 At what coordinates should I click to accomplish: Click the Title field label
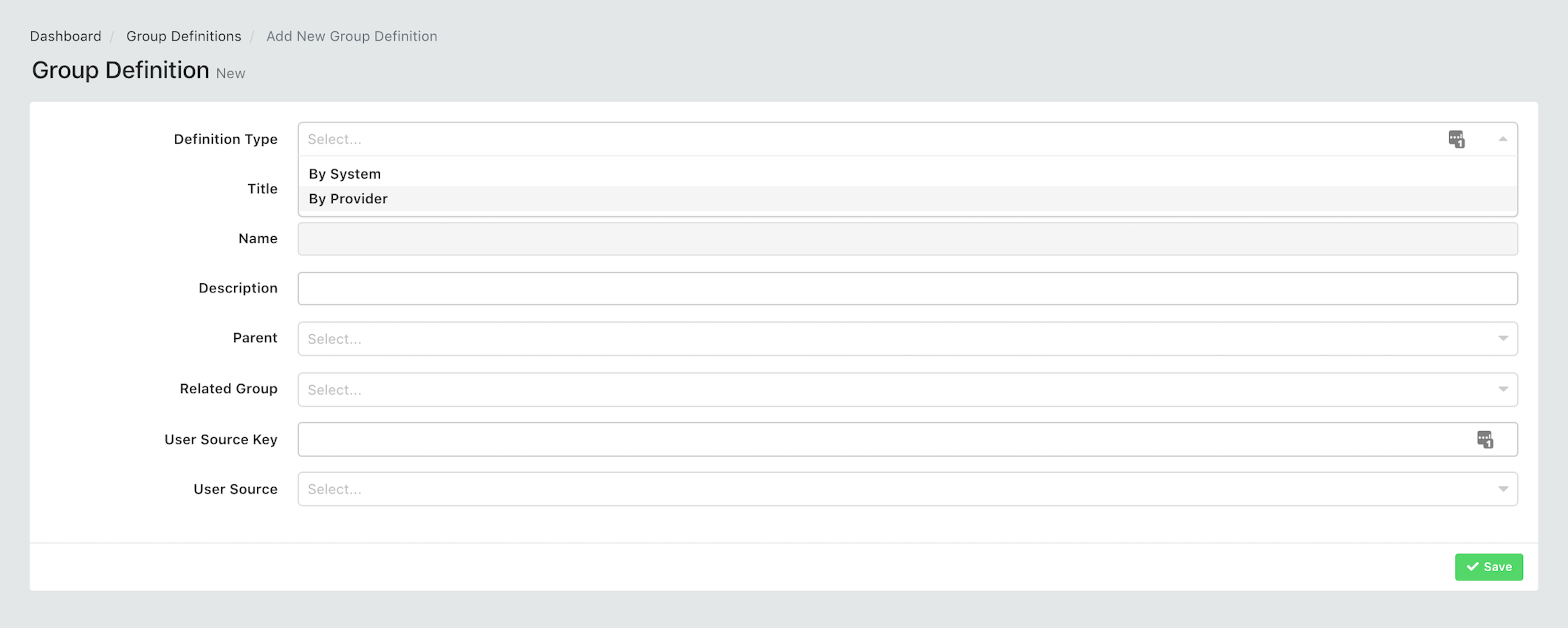pos(262,189)
